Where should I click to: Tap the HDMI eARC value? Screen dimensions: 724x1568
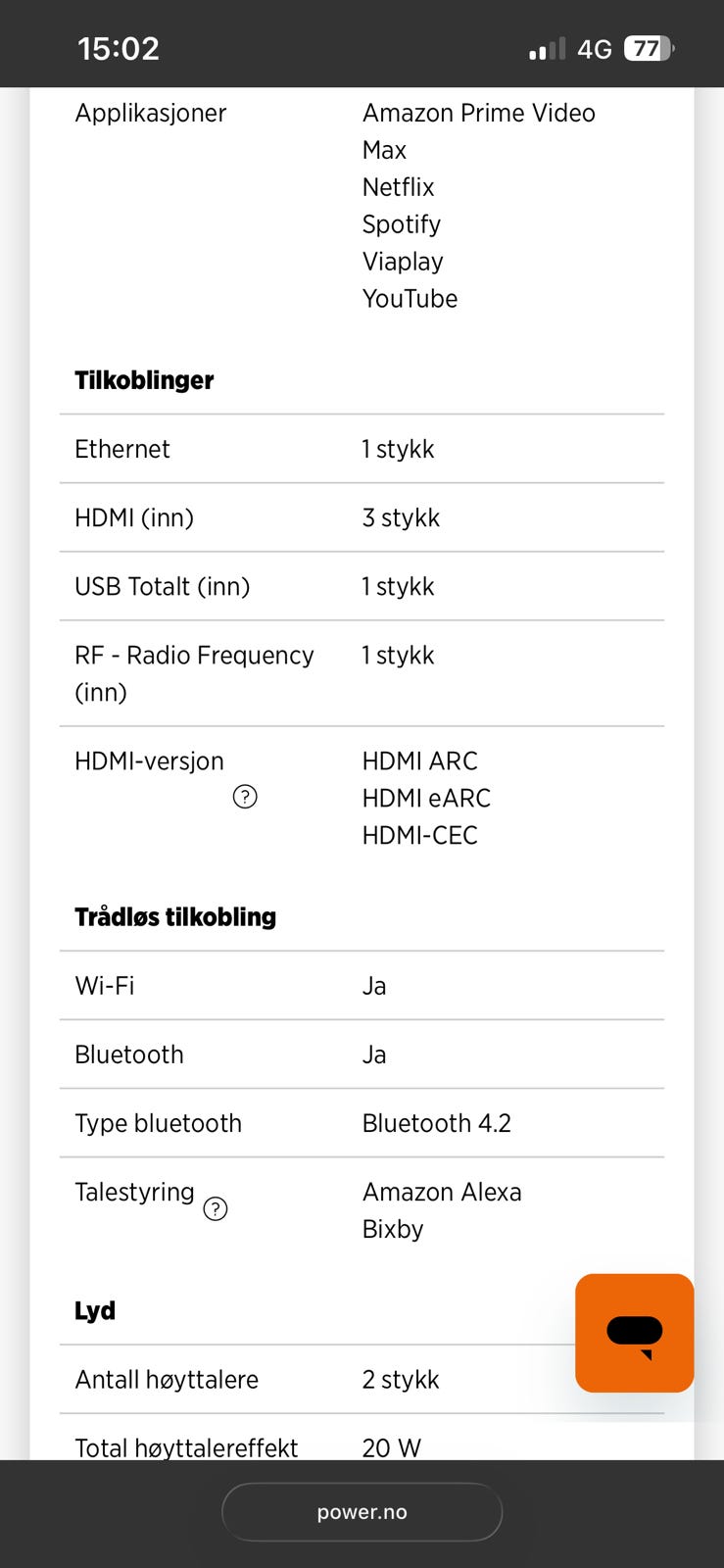[426, 798]
